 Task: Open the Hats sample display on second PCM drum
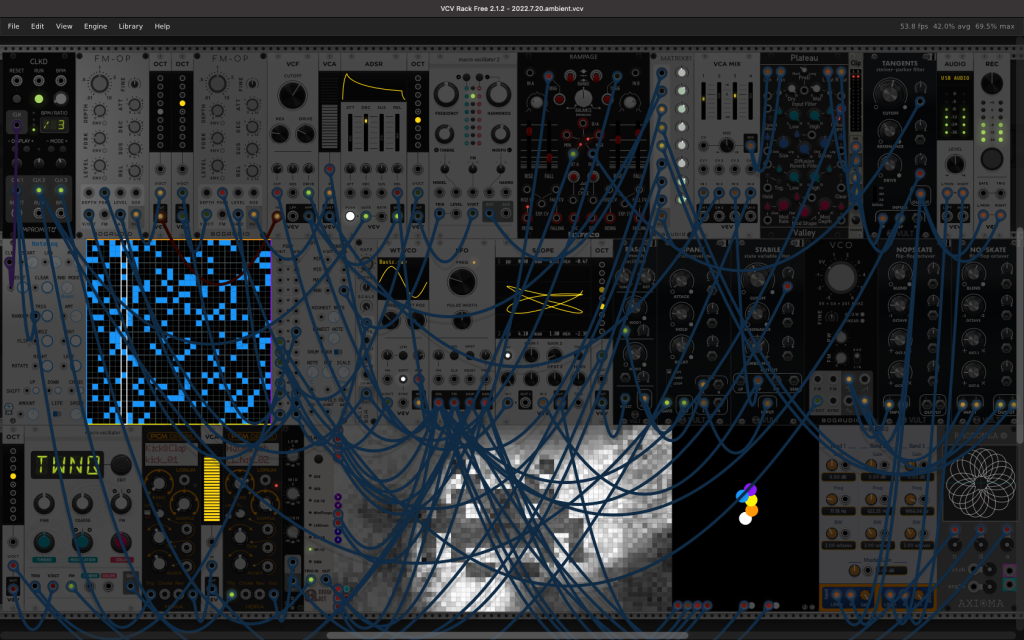tap(251, 454)
